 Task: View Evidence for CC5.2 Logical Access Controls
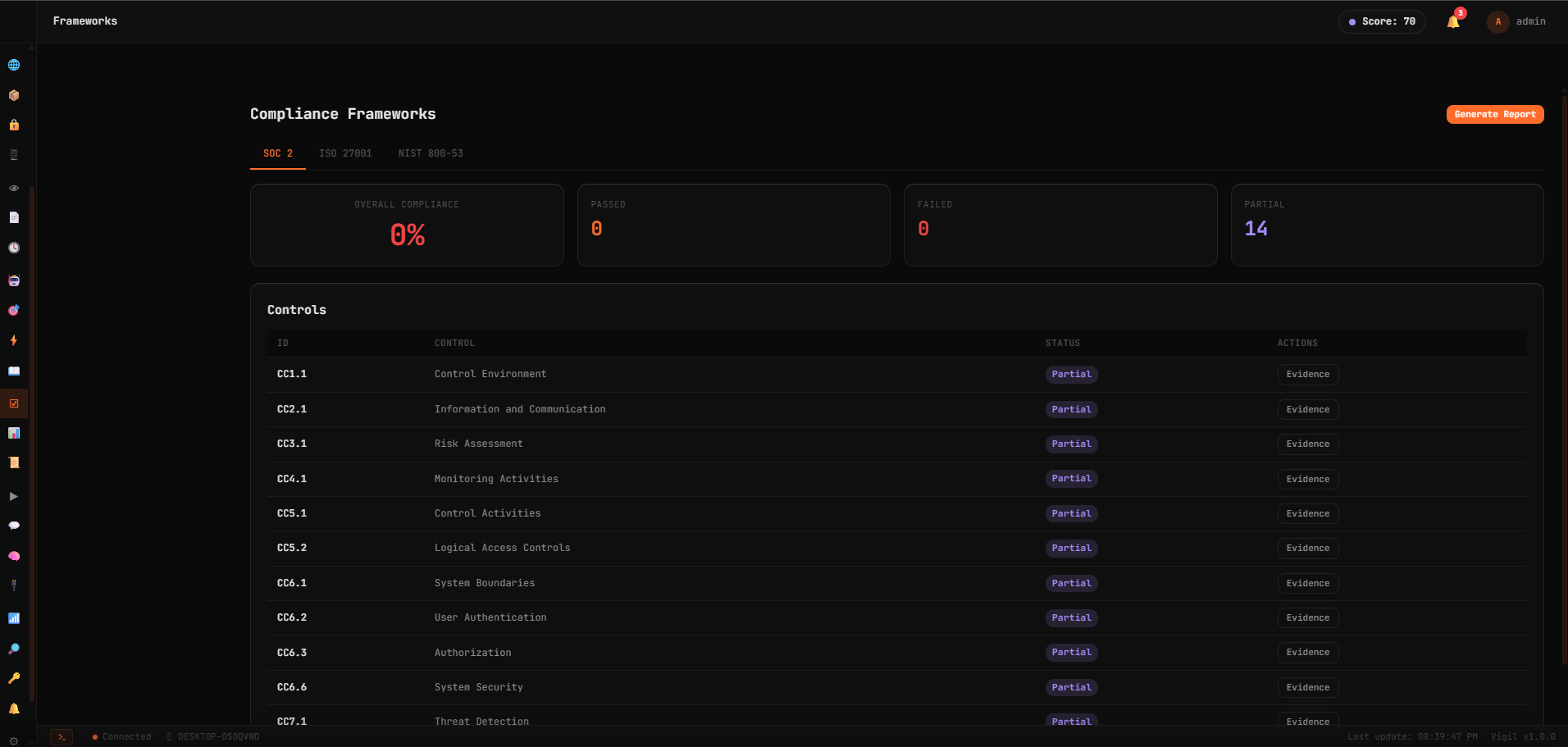(1307, 549)
